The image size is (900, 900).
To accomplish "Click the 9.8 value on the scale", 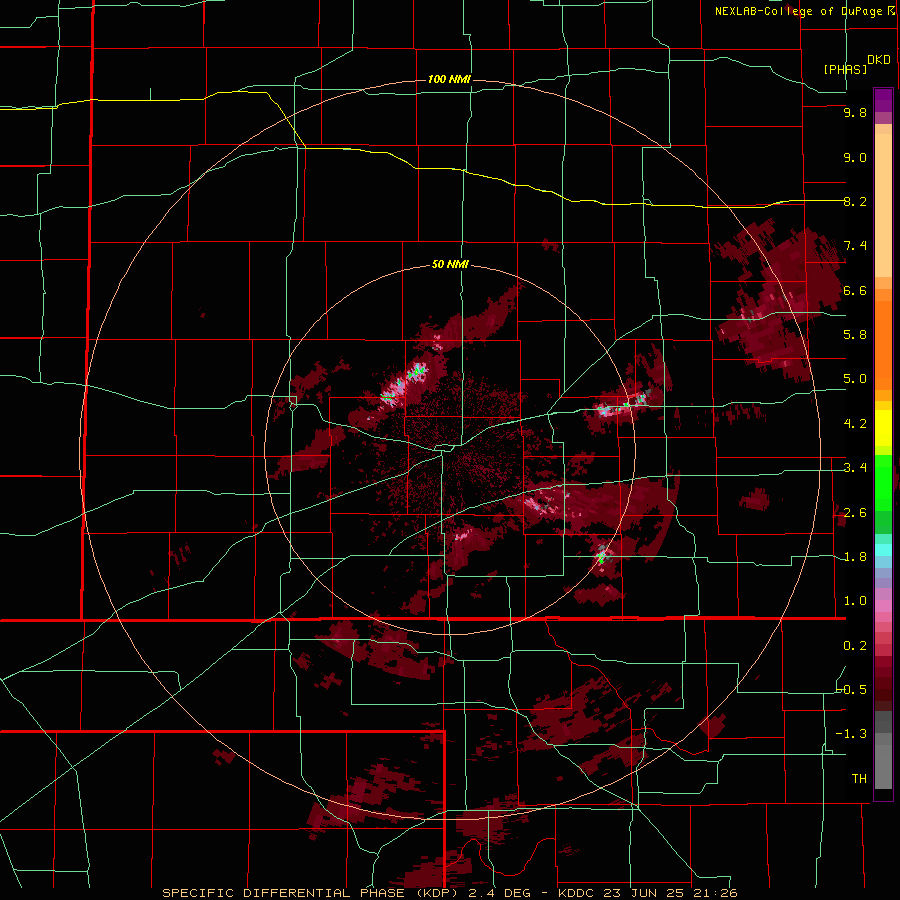I will tap(855, 112).
